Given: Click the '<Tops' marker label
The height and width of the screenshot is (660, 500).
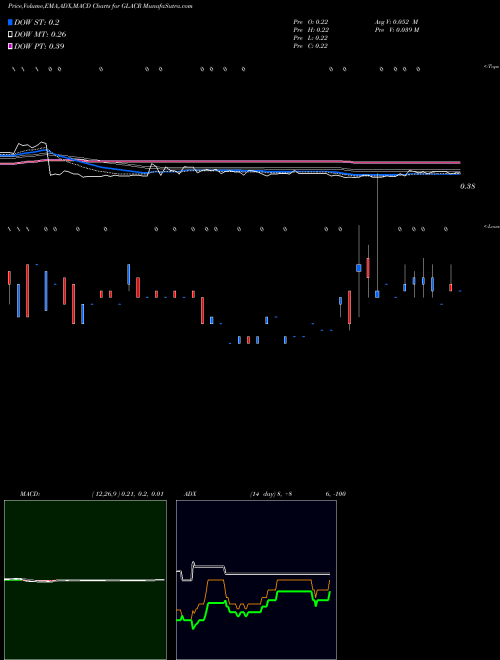Looking at the screenshot, I should click(x=491, y=67).
